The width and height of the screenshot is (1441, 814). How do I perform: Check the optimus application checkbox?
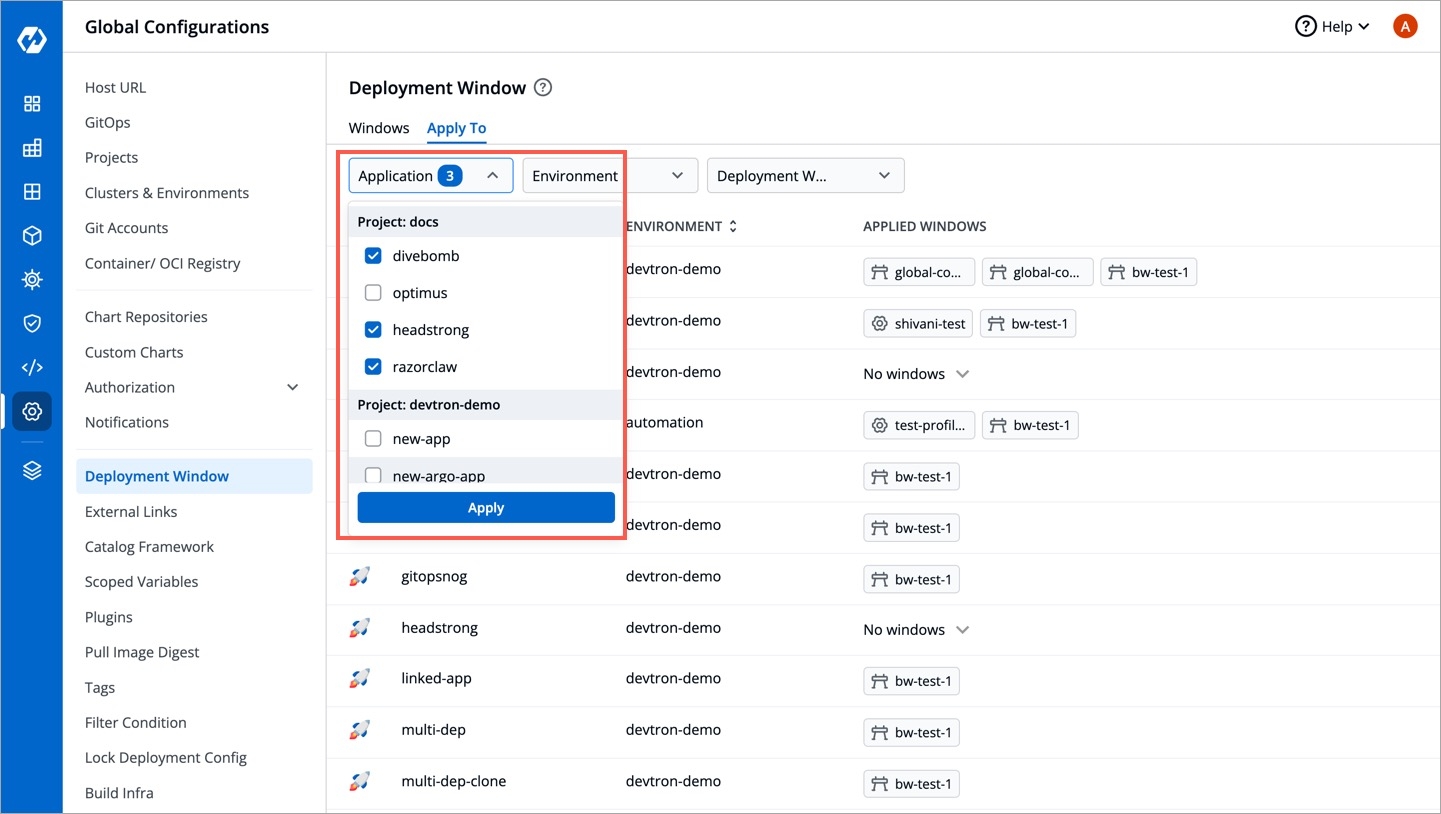(373, 293)
